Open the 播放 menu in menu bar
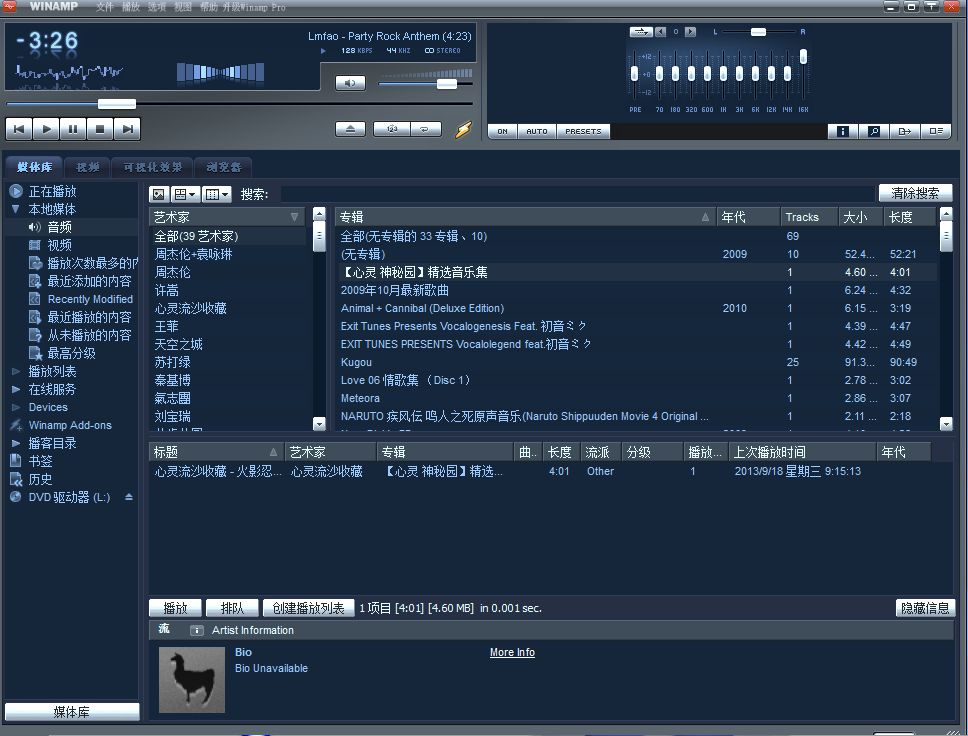The height and width of the screenshot is (736, 968). [x=130, y=7]
